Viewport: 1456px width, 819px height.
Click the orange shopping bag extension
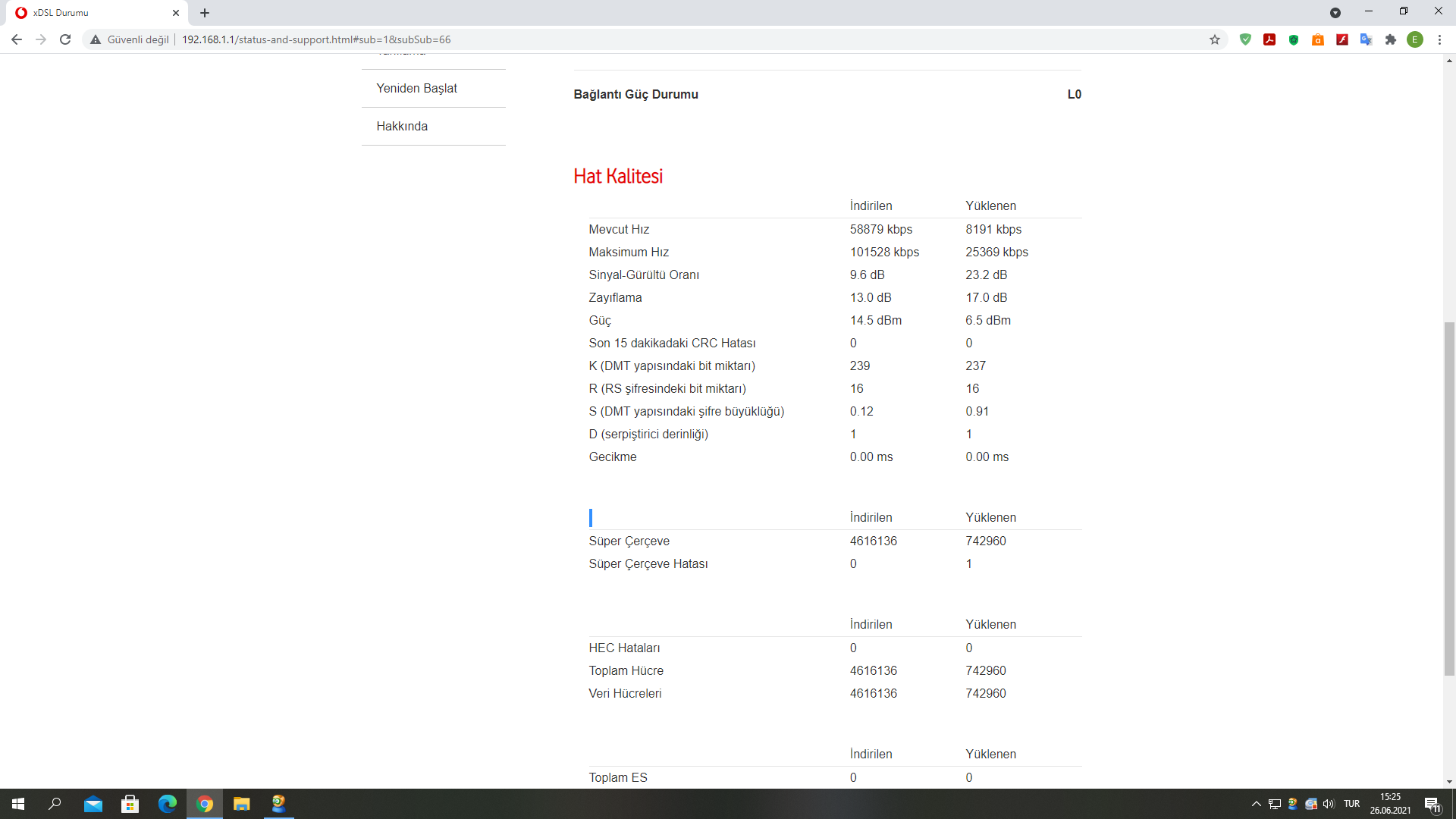(x=1318, y=39)
